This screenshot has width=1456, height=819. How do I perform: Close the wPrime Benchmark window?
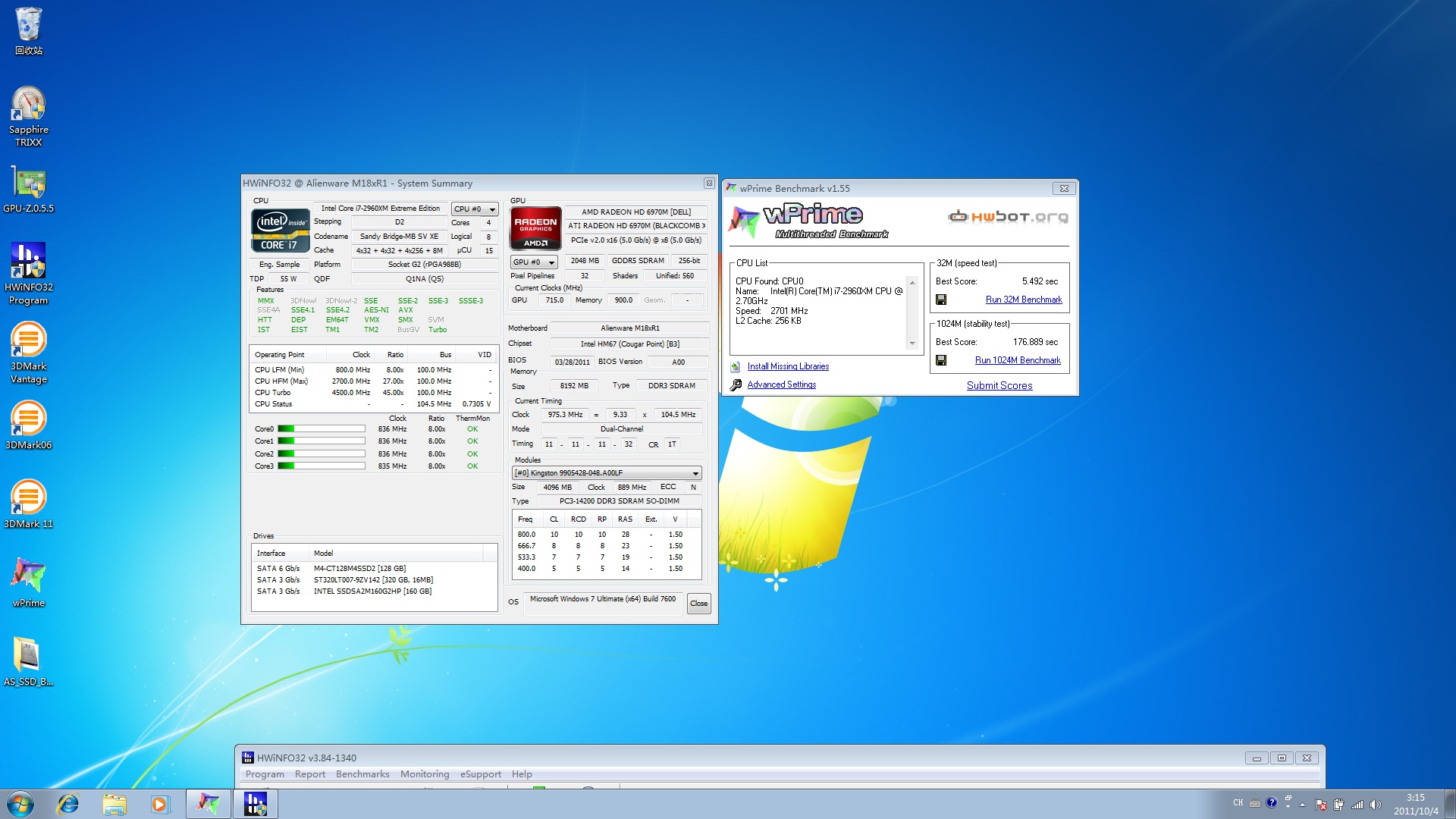pos(1063,189)
